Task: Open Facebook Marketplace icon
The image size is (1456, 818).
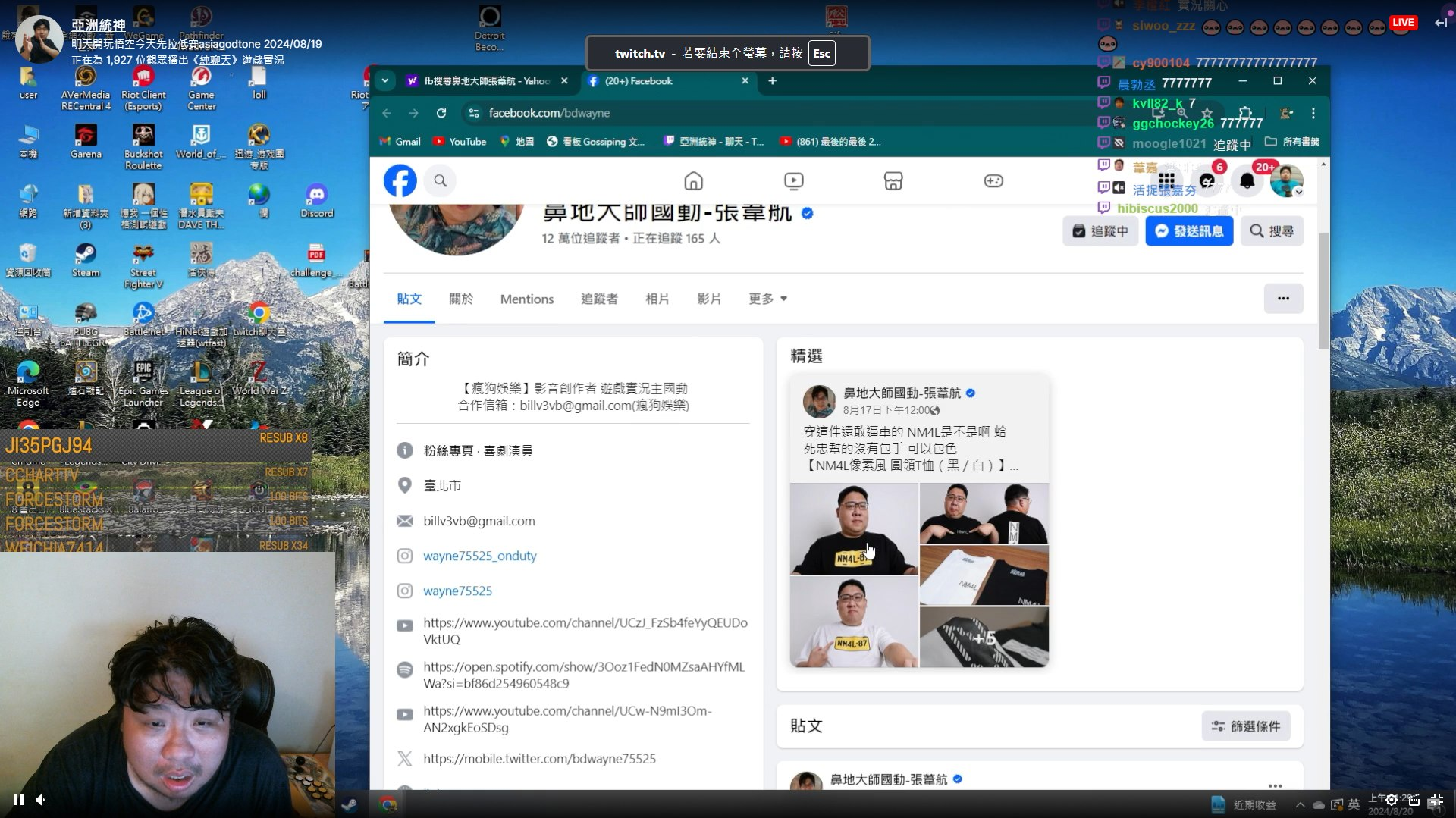Action: pyautogui.click(x=893, y=180)
